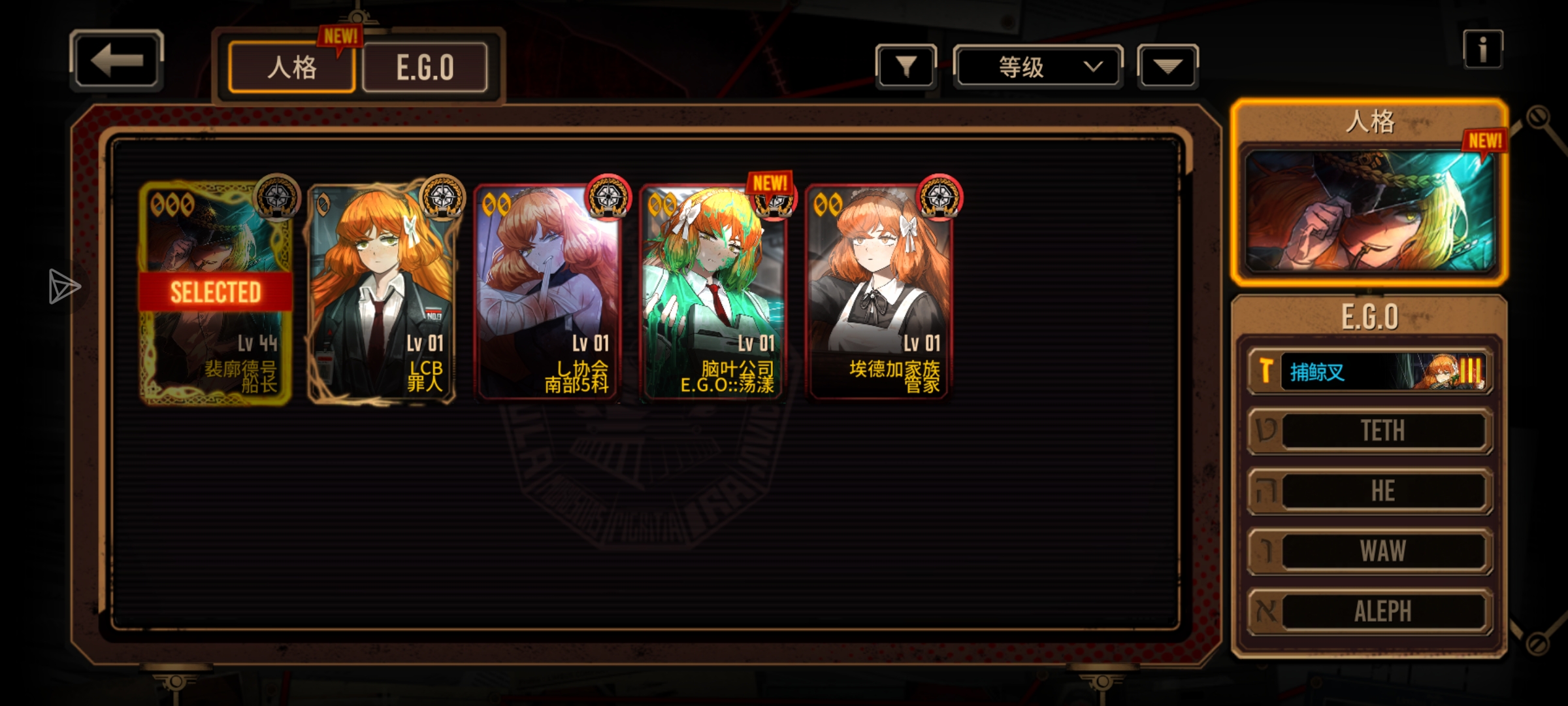Select the 埃德加家族 管家 identity card
The image size is (1568, 706).
pyautogui.click(x=879, y=292)
